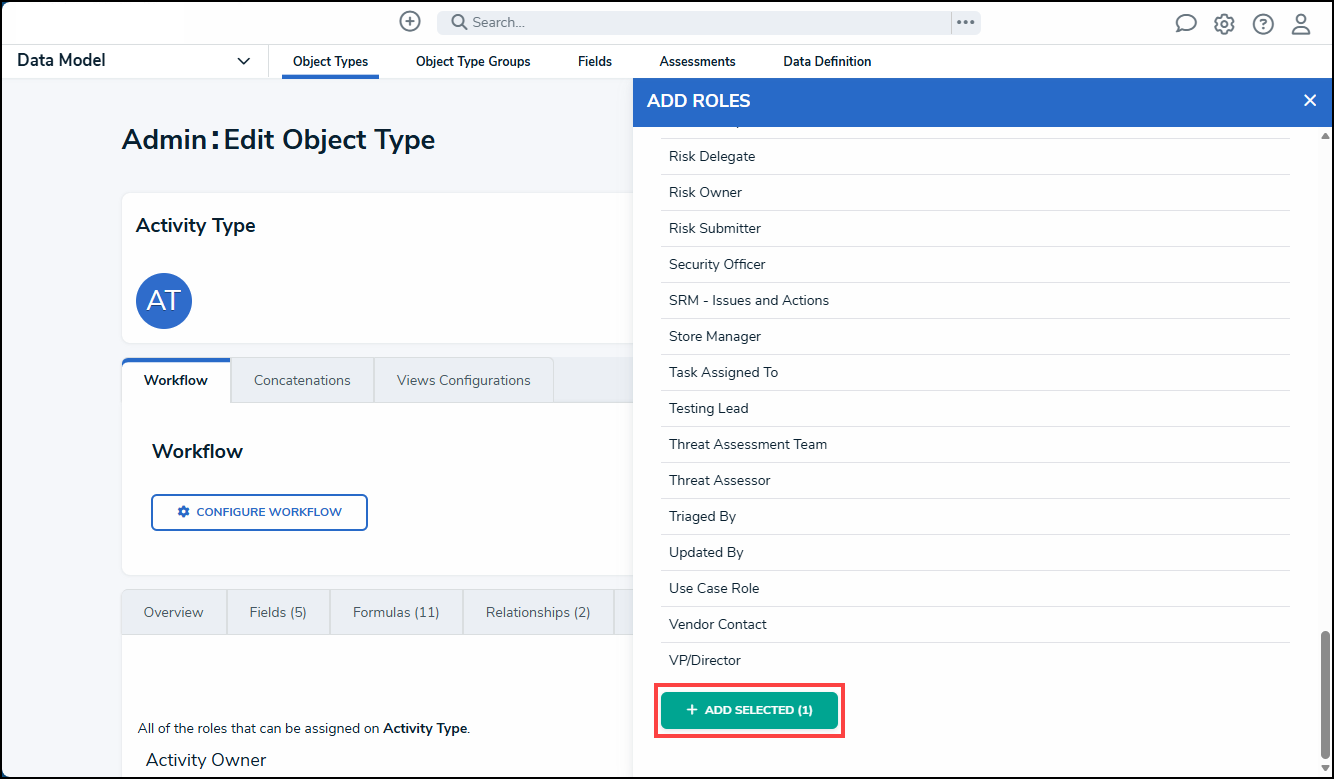Open the search options ellipsis
This screenshot has height=779, width=1334.
965,22
